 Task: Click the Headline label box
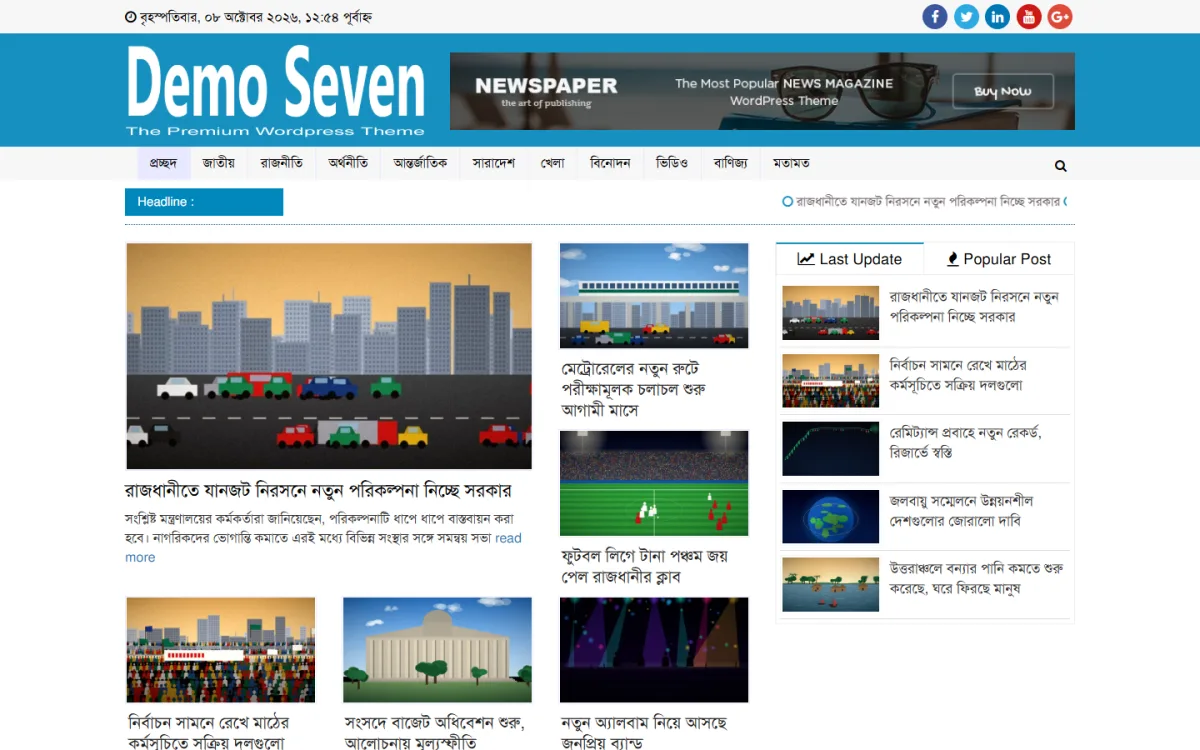[204, 202]
